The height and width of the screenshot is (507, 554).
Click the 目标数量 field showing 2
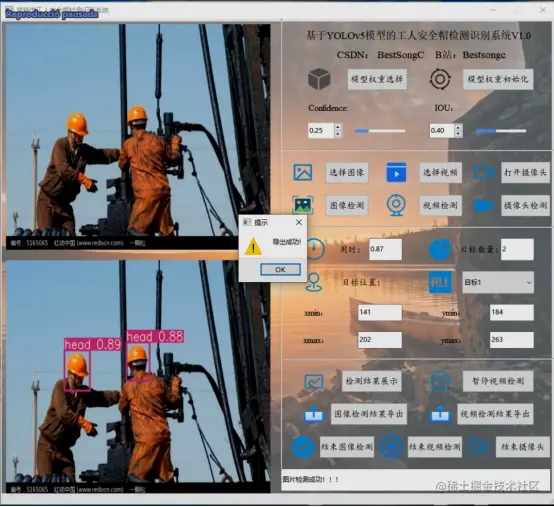pyautogui.click(x=517, y=249)
